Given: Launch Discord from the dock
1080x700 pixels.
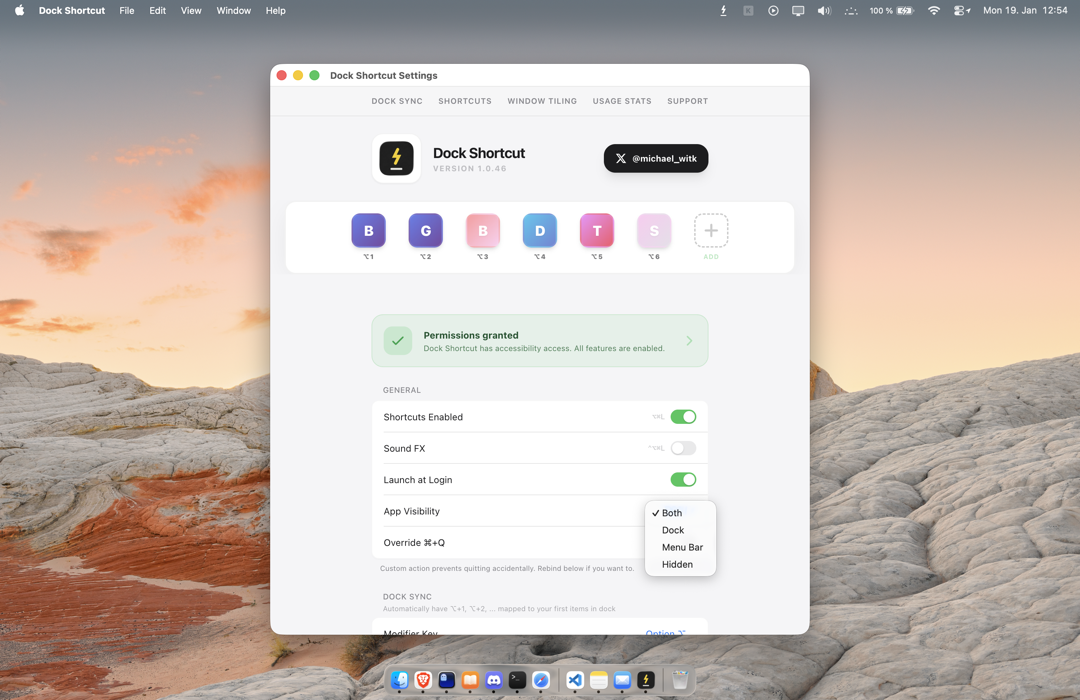Looking at the screenshot, I should (494, 681).
